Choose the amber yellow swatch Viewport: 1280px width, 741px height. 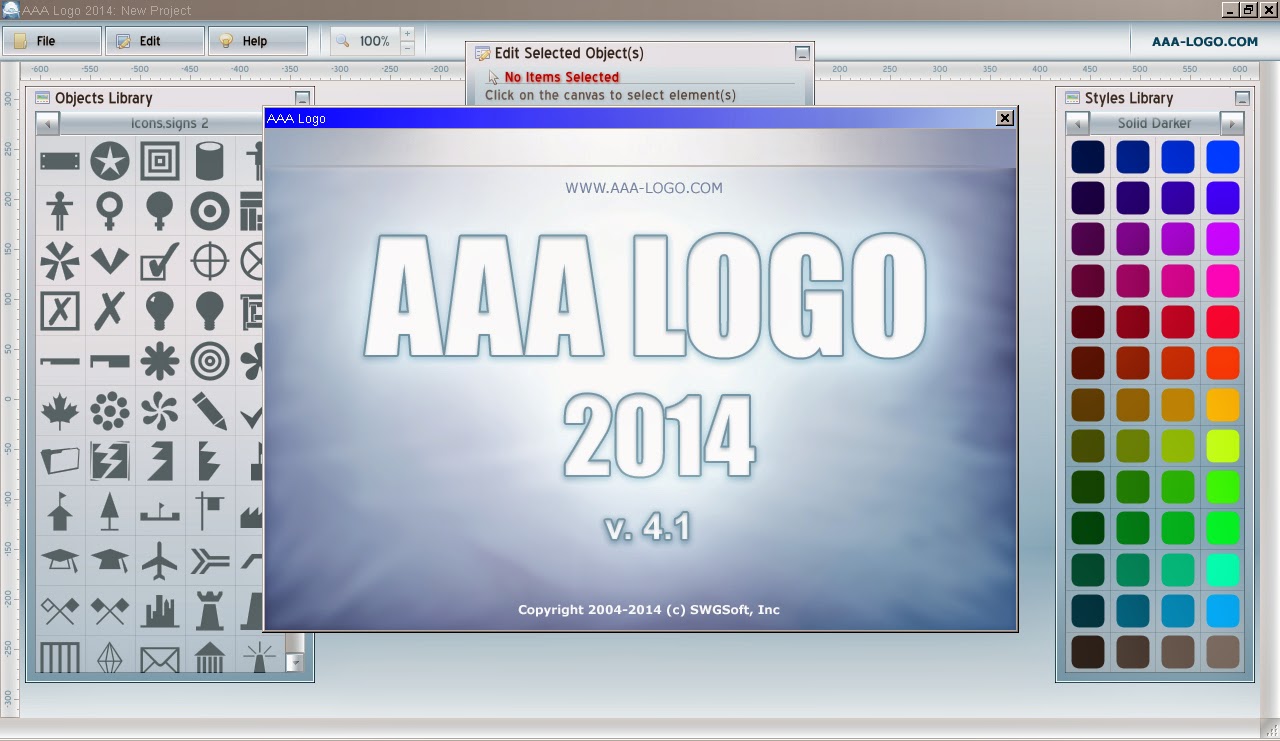[1223, 405]
